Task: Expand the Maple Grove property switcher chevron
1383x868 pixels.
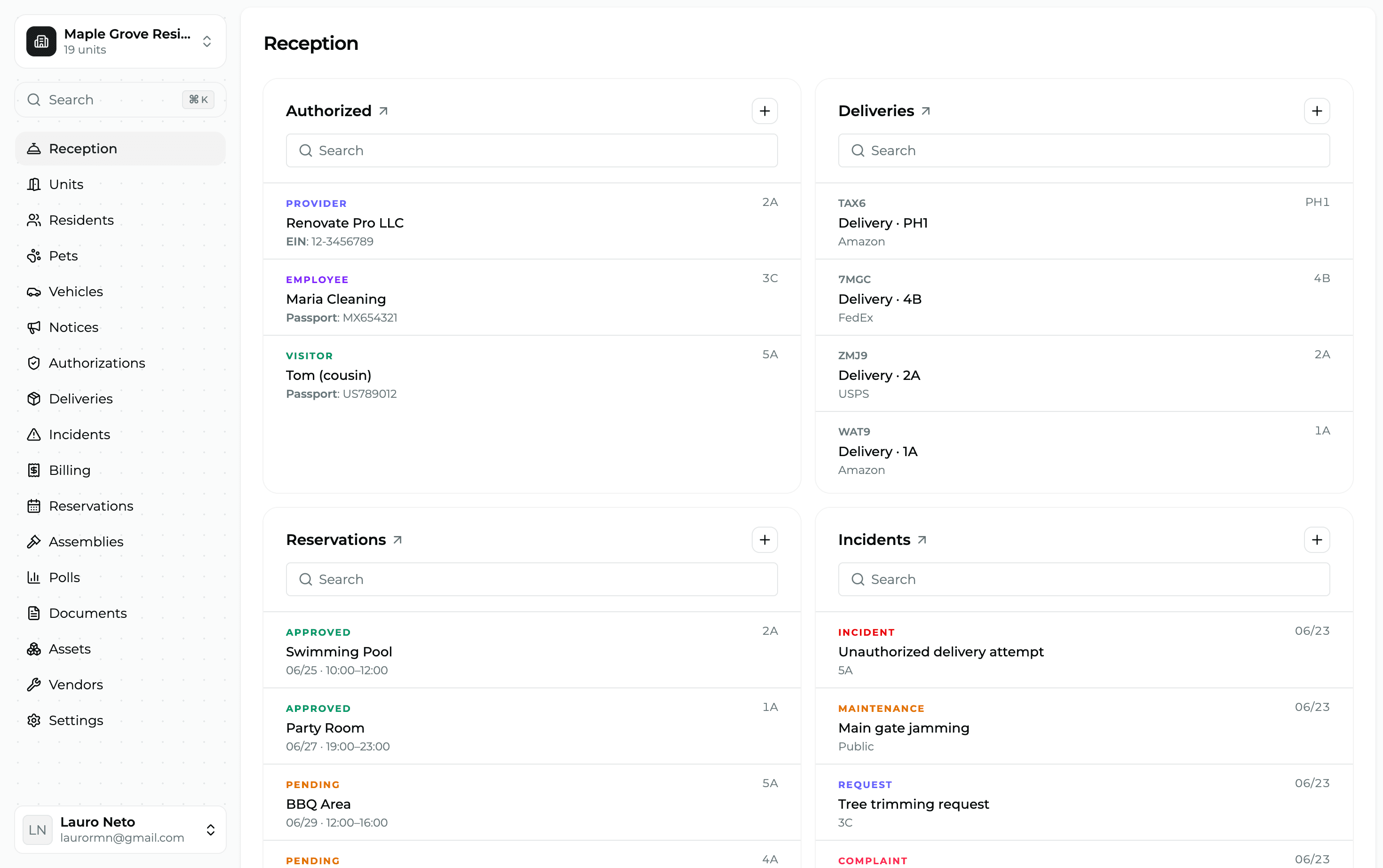Action: [x=207, y=41]
